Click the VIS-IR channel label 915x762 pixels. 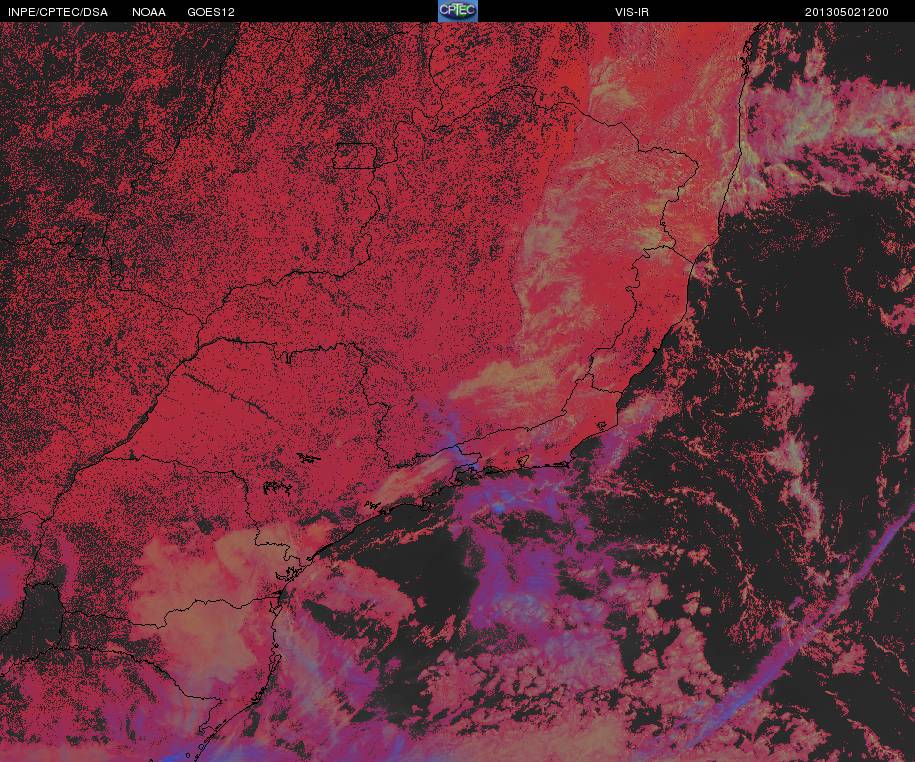631,12
